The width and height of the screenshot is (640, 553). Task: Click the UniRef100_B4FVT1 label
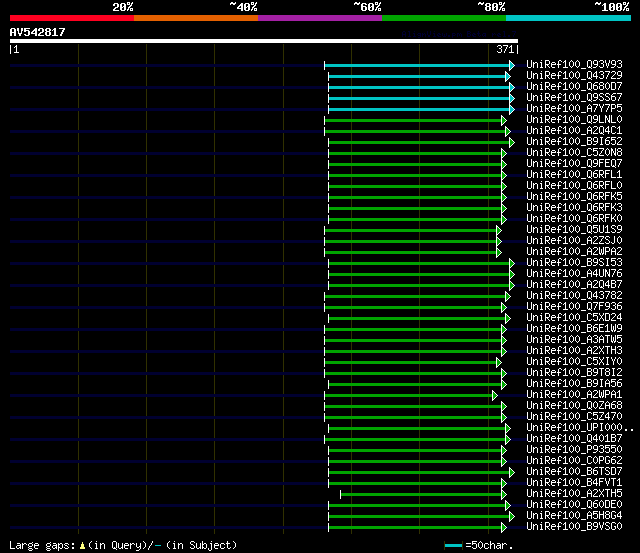tap(574, 483)
